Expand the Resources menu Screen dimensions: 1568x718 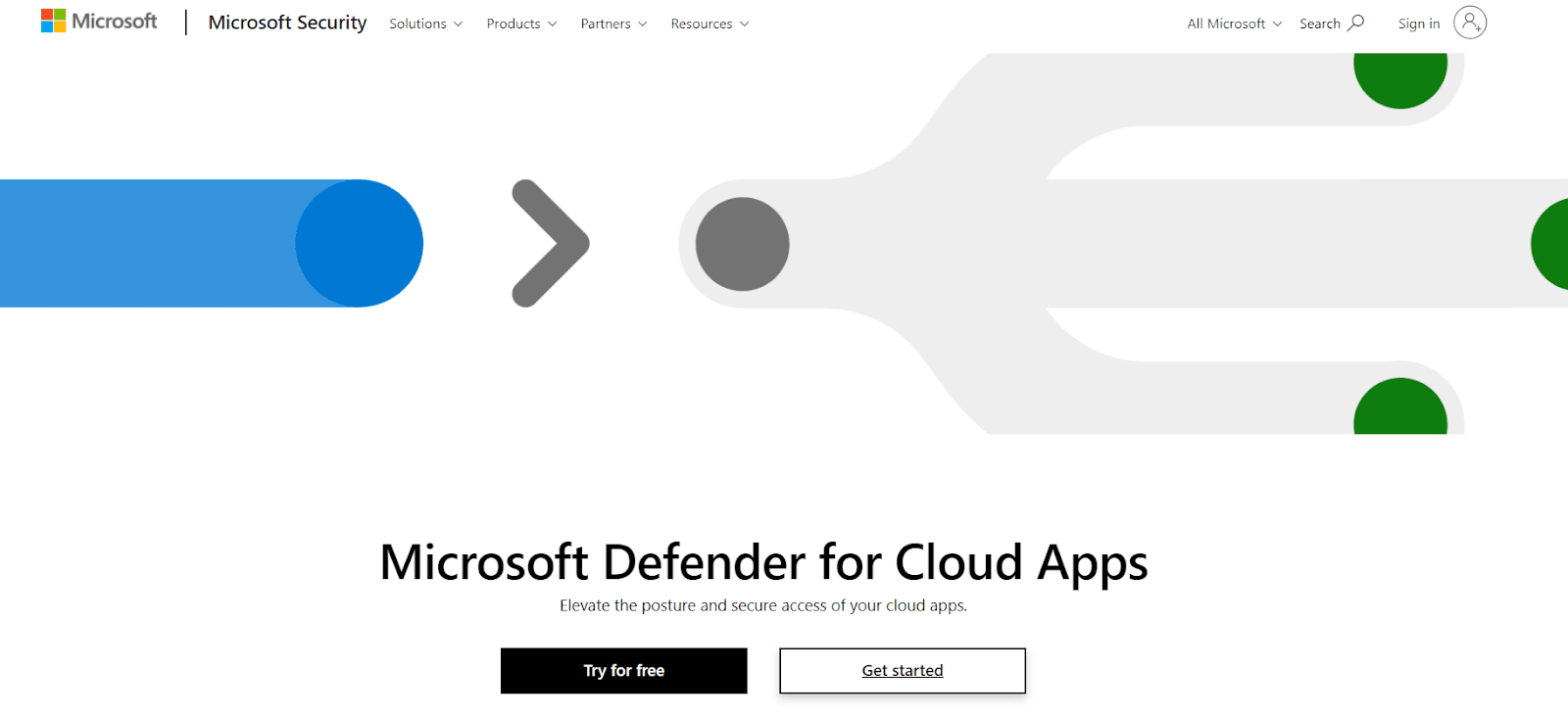point(710,24)
